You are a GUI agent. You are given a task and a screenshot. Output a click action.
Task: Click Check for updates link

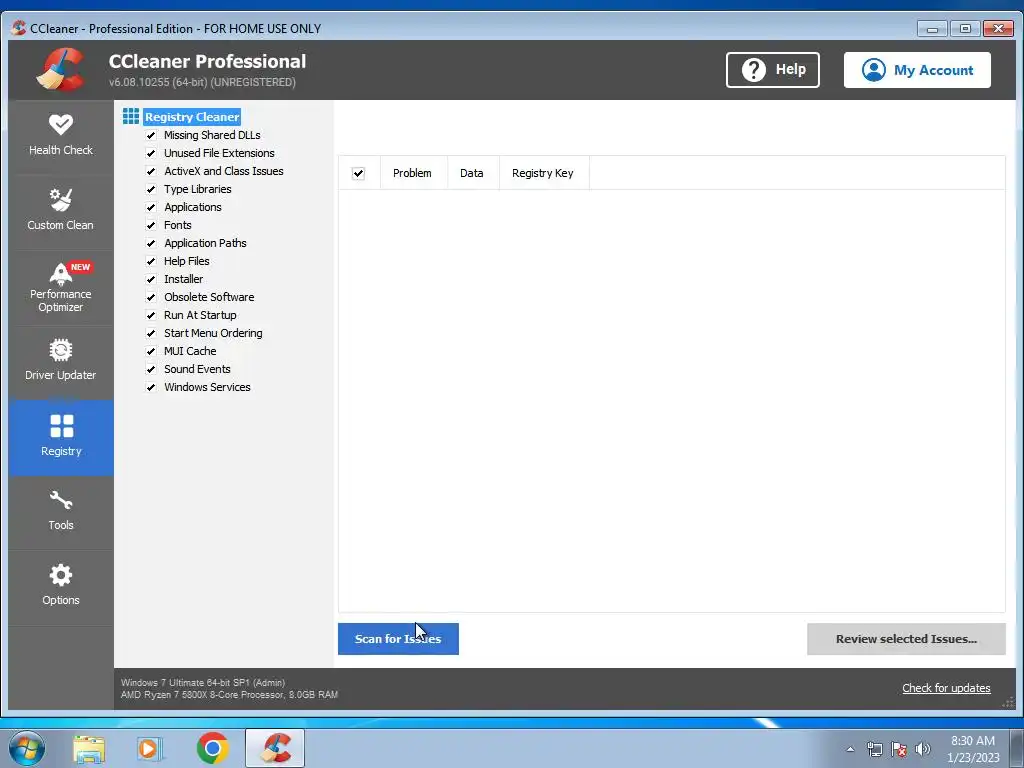pyautogui.click(x=946, y=688)
